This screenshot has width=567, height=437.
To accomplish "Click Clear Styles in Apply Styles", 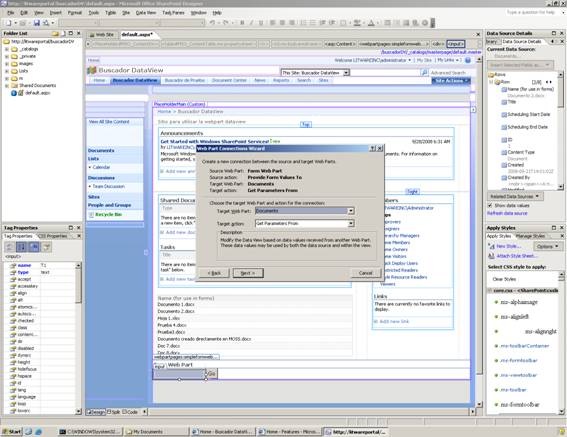I will [504, 279].
